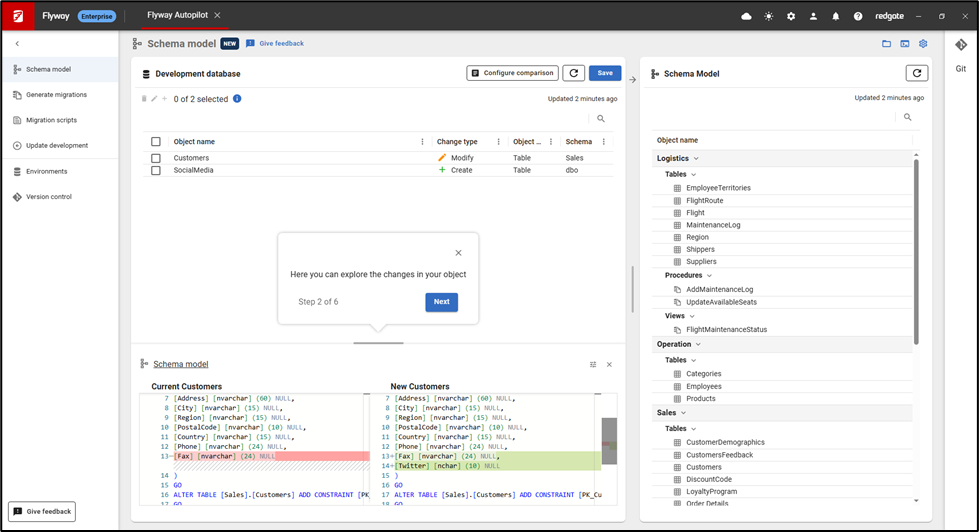979x532 pixels.
Task: Click the Git icon in right sidebar
Action: click(961, 45)
